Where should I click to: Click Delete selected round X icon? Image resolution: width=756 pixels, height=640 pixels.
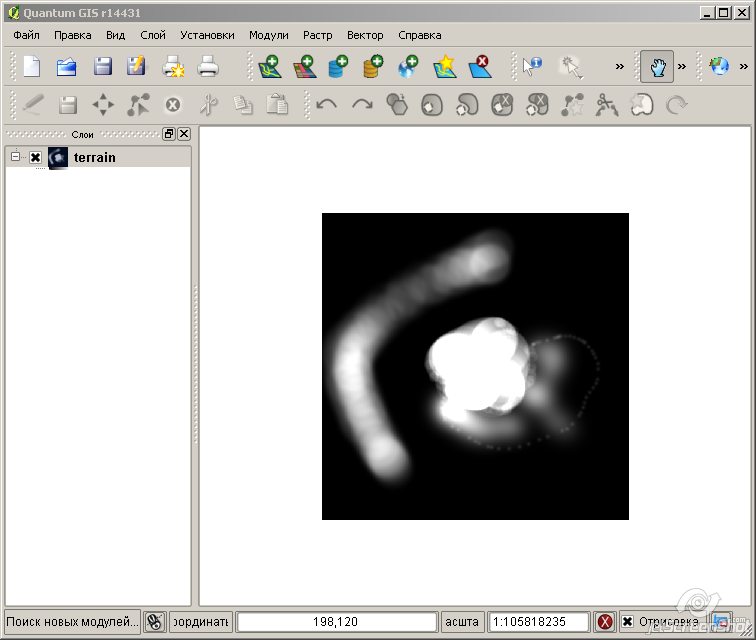[x=173, y=105]
